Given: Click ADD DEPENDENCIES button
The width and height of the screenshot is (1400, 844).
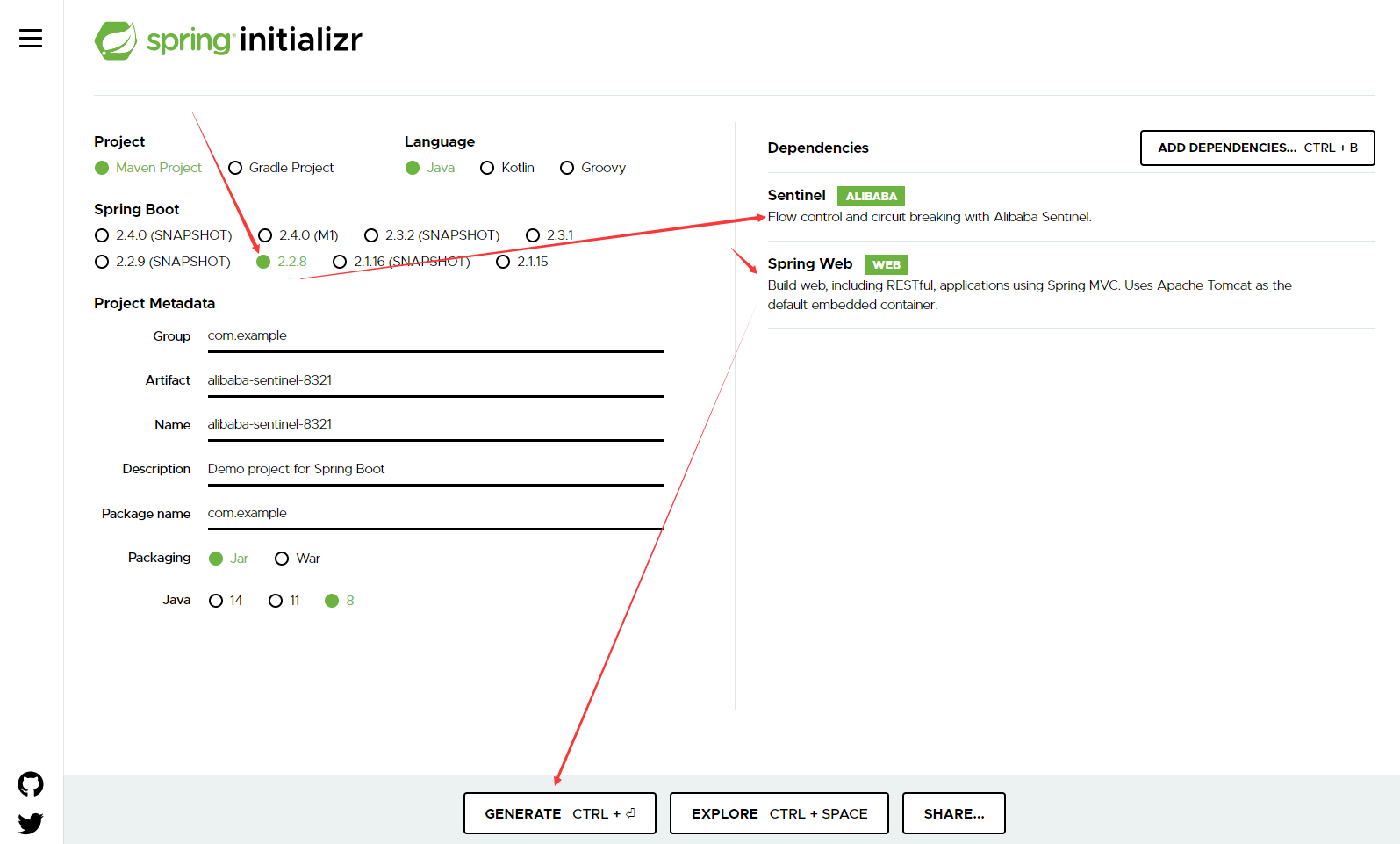Looking at the screenshot, I should tap(1257, 148).
